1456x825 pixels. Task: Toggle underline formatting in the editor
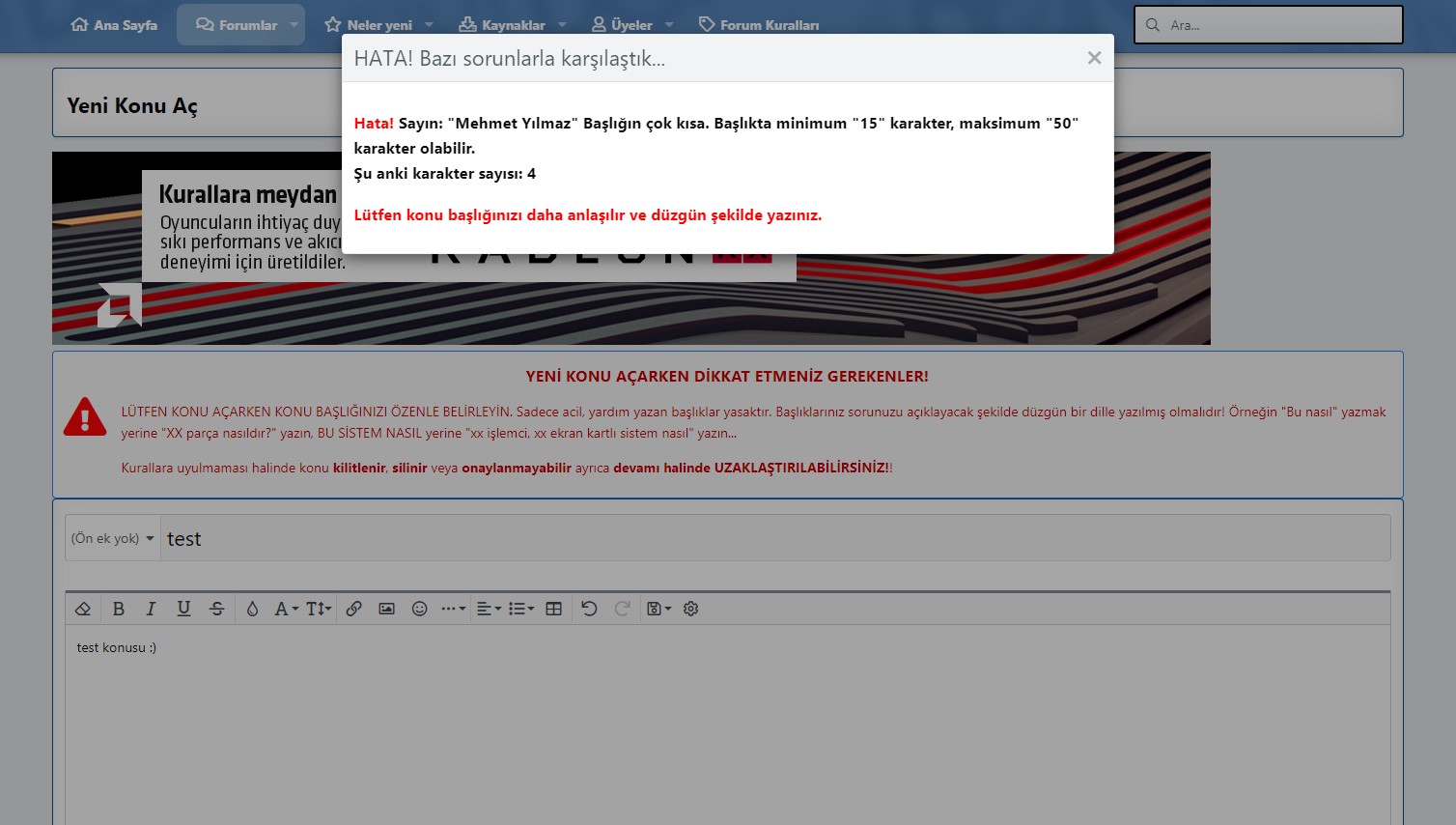point(183,609)
